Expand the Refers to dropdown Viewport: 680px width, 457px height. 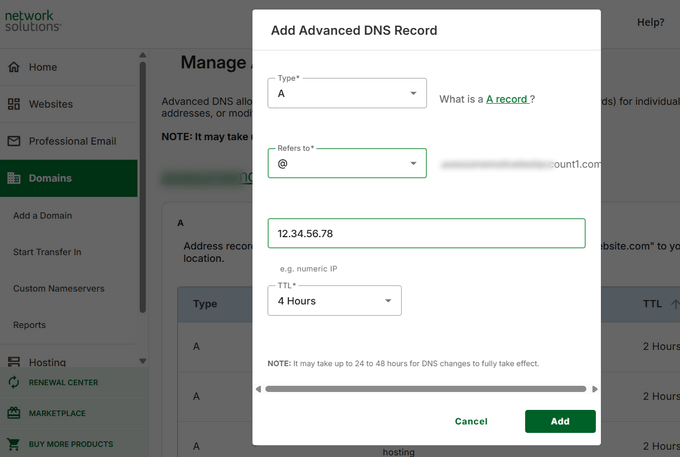pos(347,163)
